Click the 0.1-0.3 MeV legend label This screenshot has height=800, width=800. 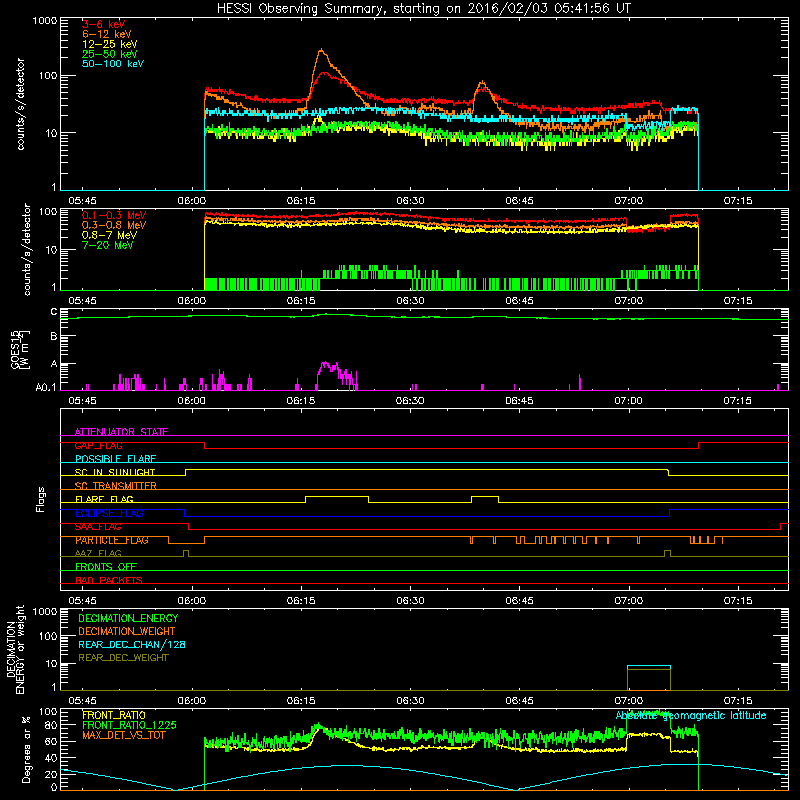(x=114, y=216)
